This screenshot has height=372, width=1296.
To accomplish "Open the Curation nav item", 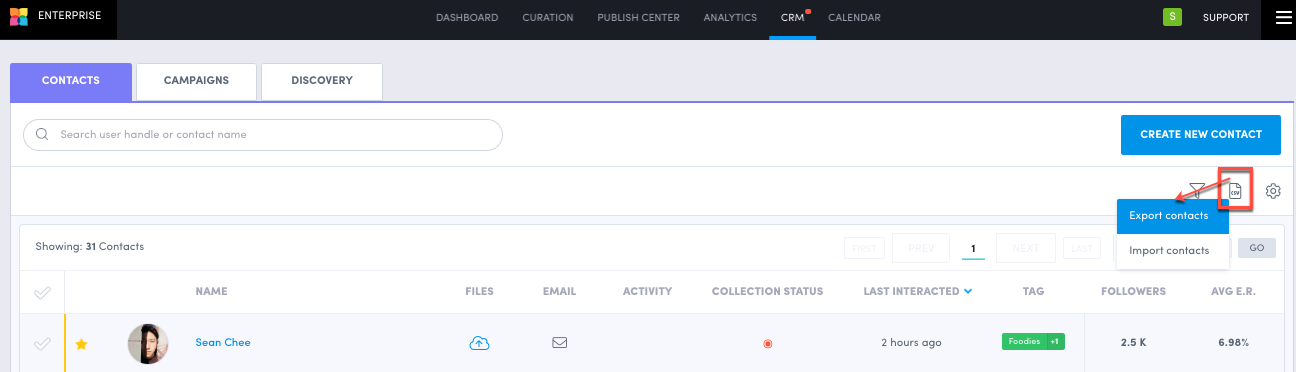I will 548,18.
